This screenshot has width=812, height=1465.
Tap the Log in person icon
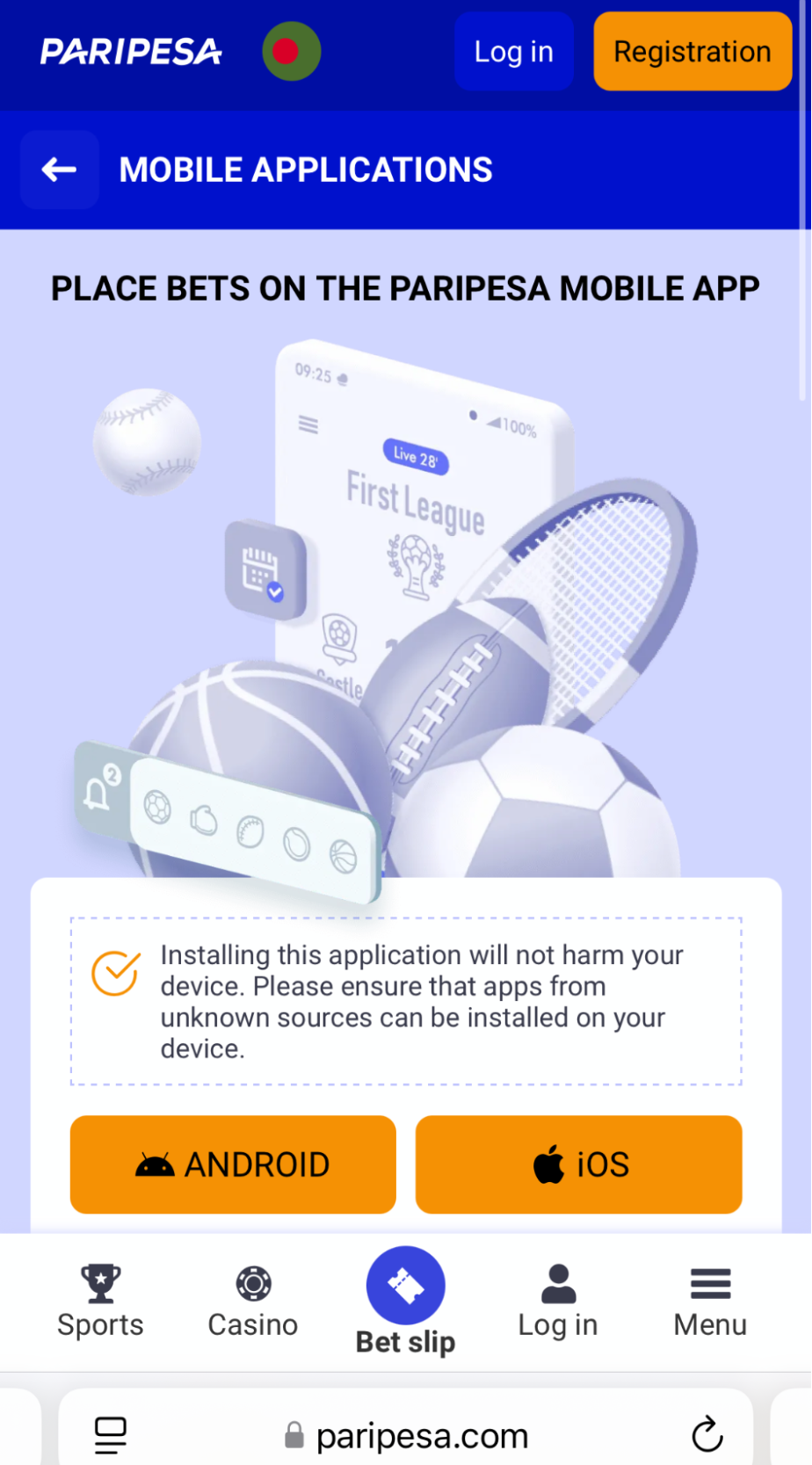[558, 1284]
